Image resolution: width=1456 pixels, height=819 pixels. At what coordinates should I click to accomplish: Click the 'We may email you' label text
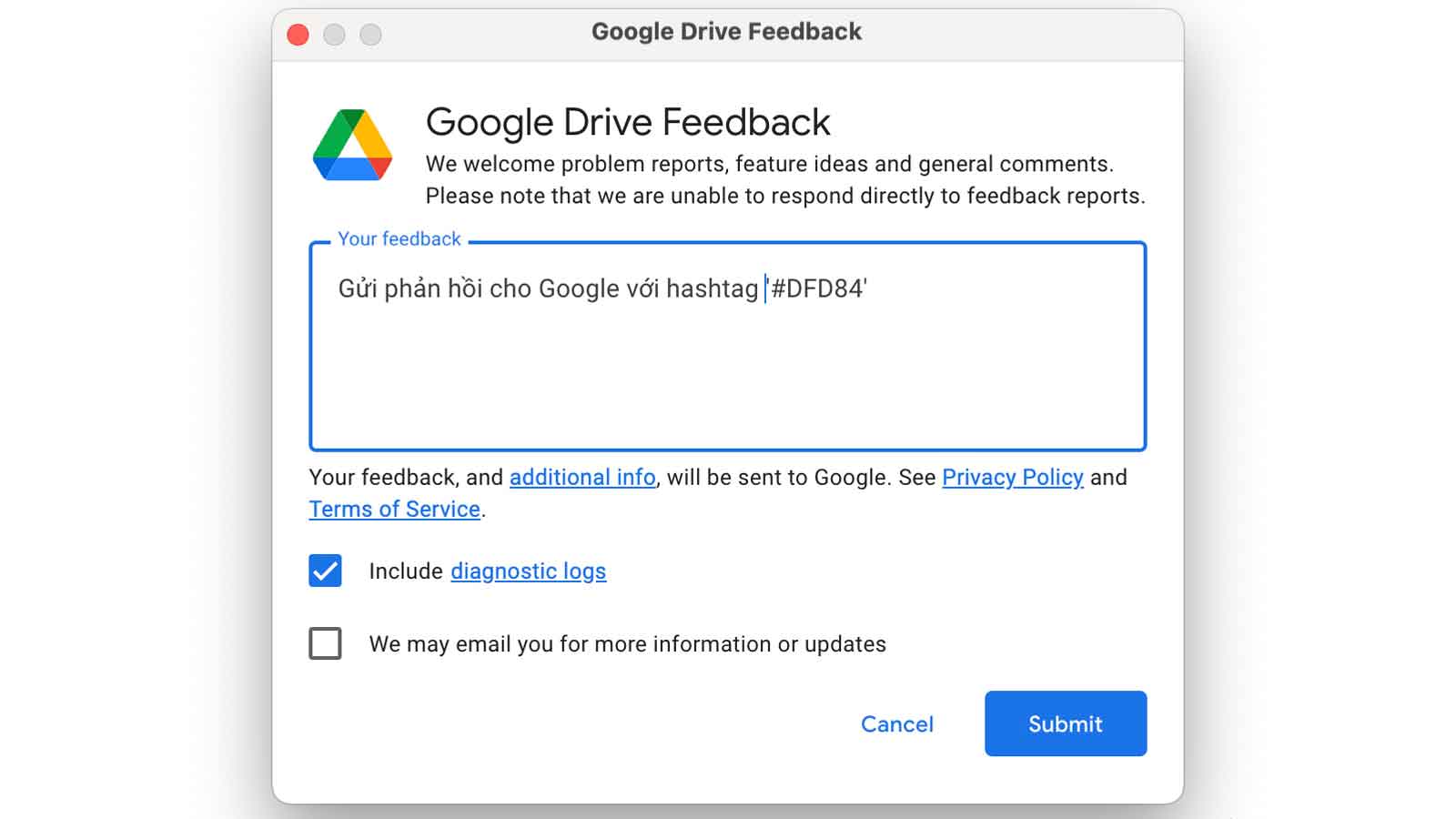click(627, 644)
